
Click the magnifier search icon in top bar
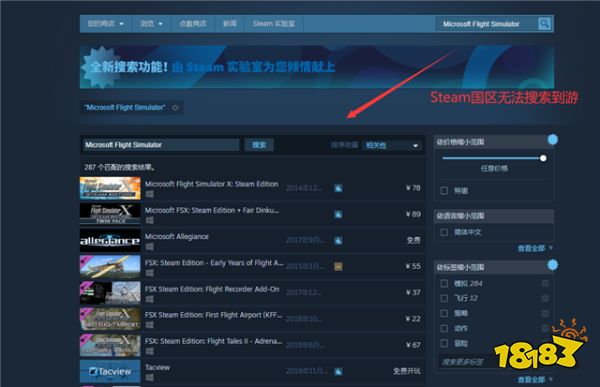coord(544,24)
